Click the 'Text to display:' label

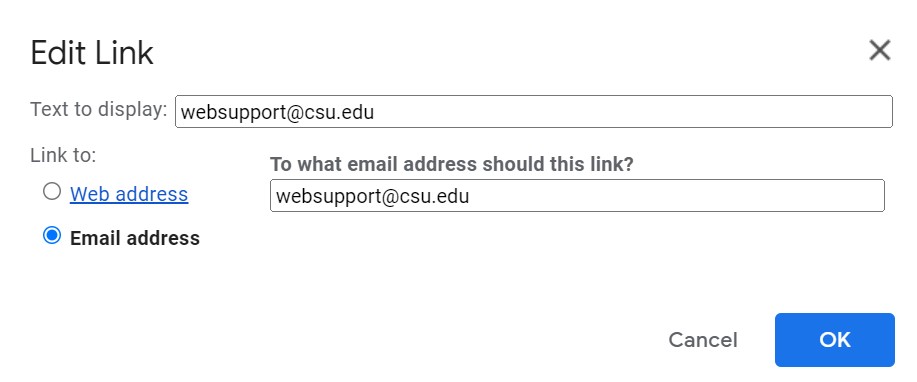click(x=99, y=109)
